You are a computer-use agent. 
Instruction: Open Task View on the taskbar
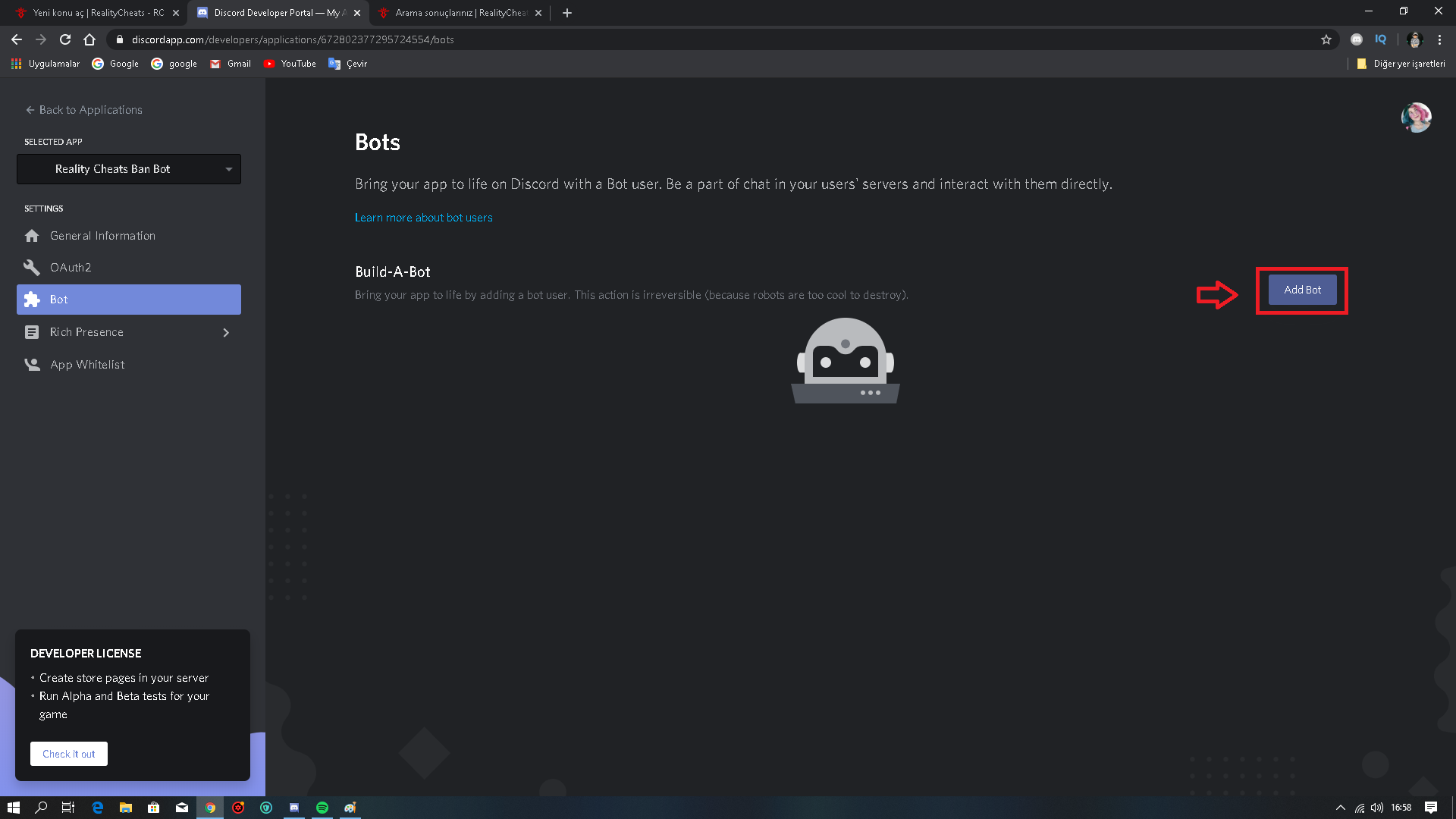(x=68, y=808)
